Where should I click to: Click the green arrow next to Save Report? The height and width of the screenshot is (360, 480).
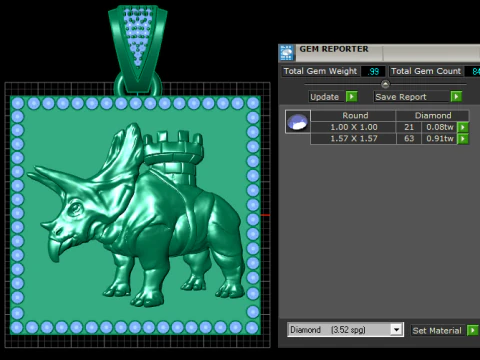[456, 97]
